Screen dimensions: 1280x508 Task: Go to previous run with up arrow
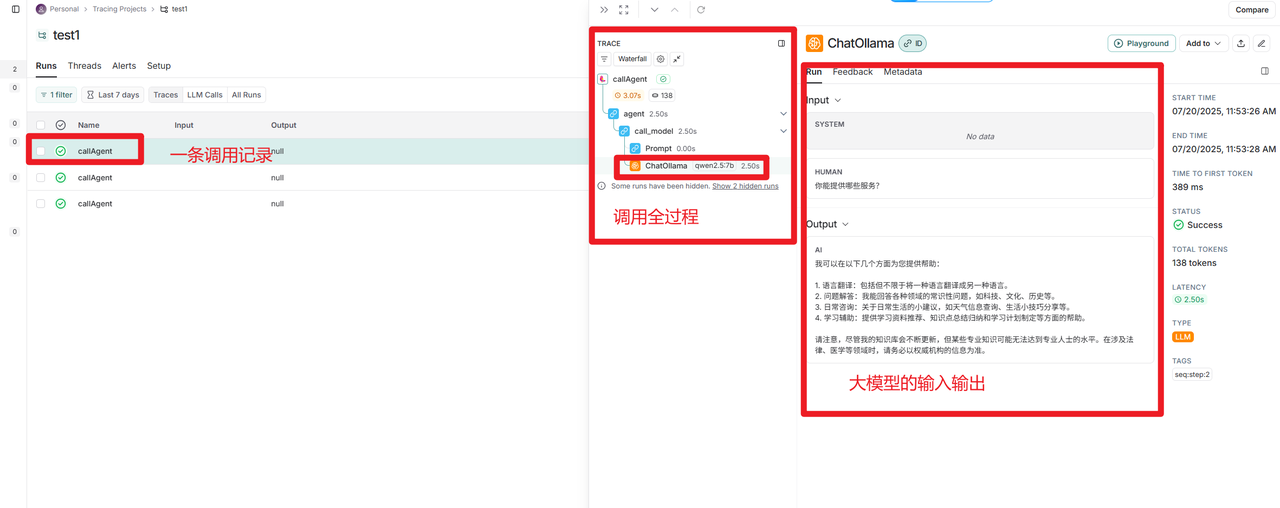click(x=675, y=10)
